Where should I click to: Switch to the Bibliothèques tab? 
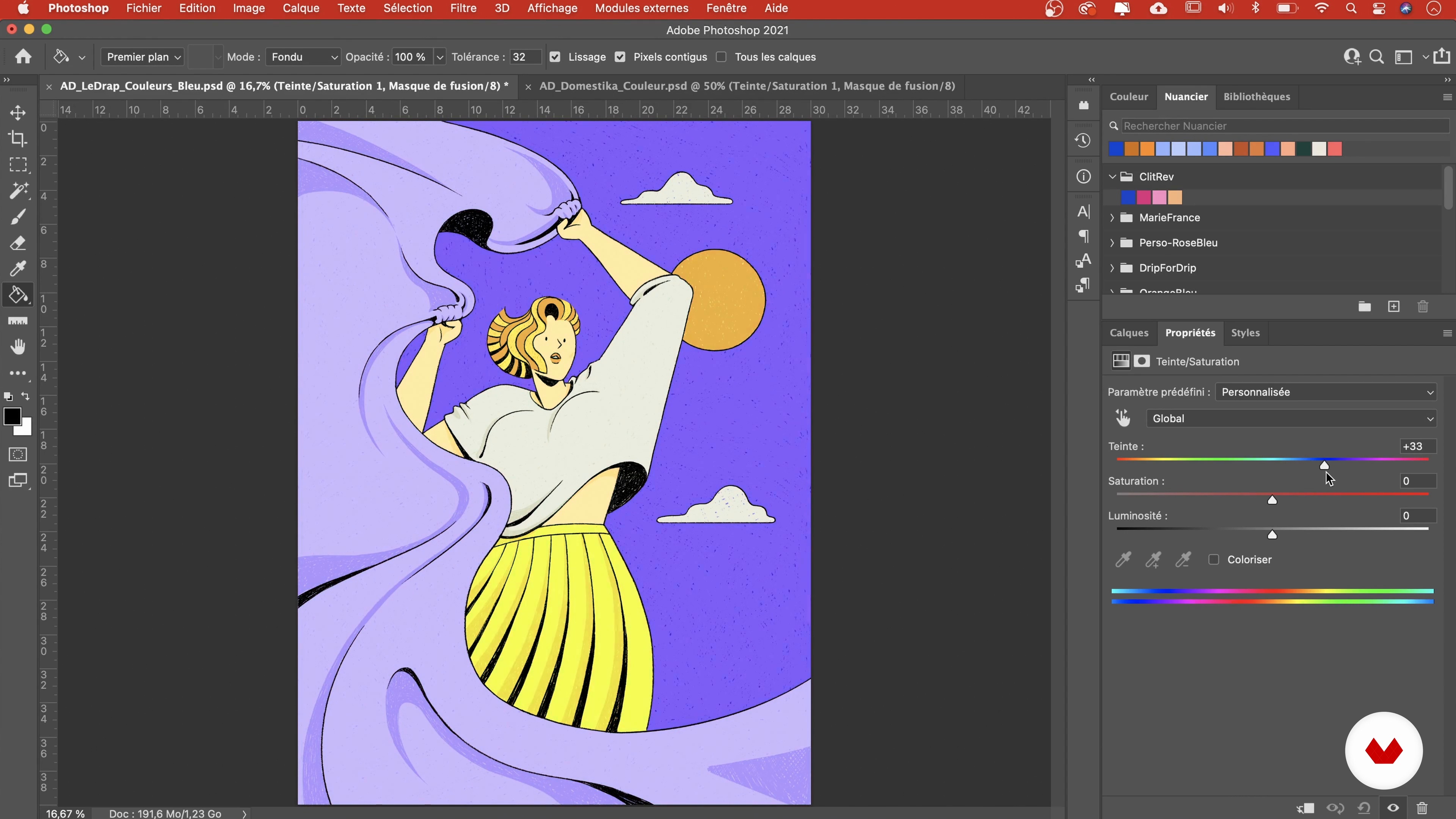click(x=1257, y=97)
